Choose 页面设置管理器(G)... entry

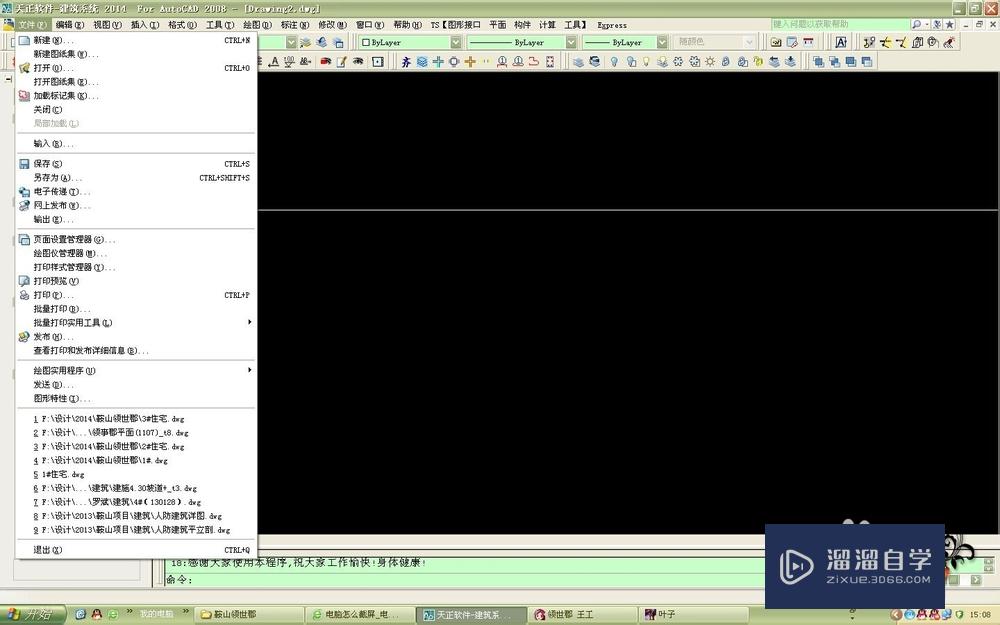coord(136,240)
